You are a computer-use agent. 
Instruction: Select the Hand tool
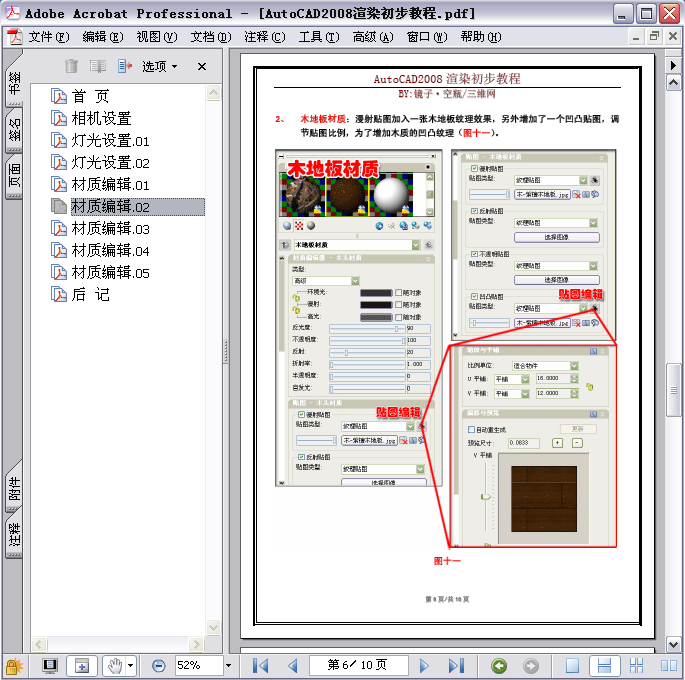[x=114, y=666]
